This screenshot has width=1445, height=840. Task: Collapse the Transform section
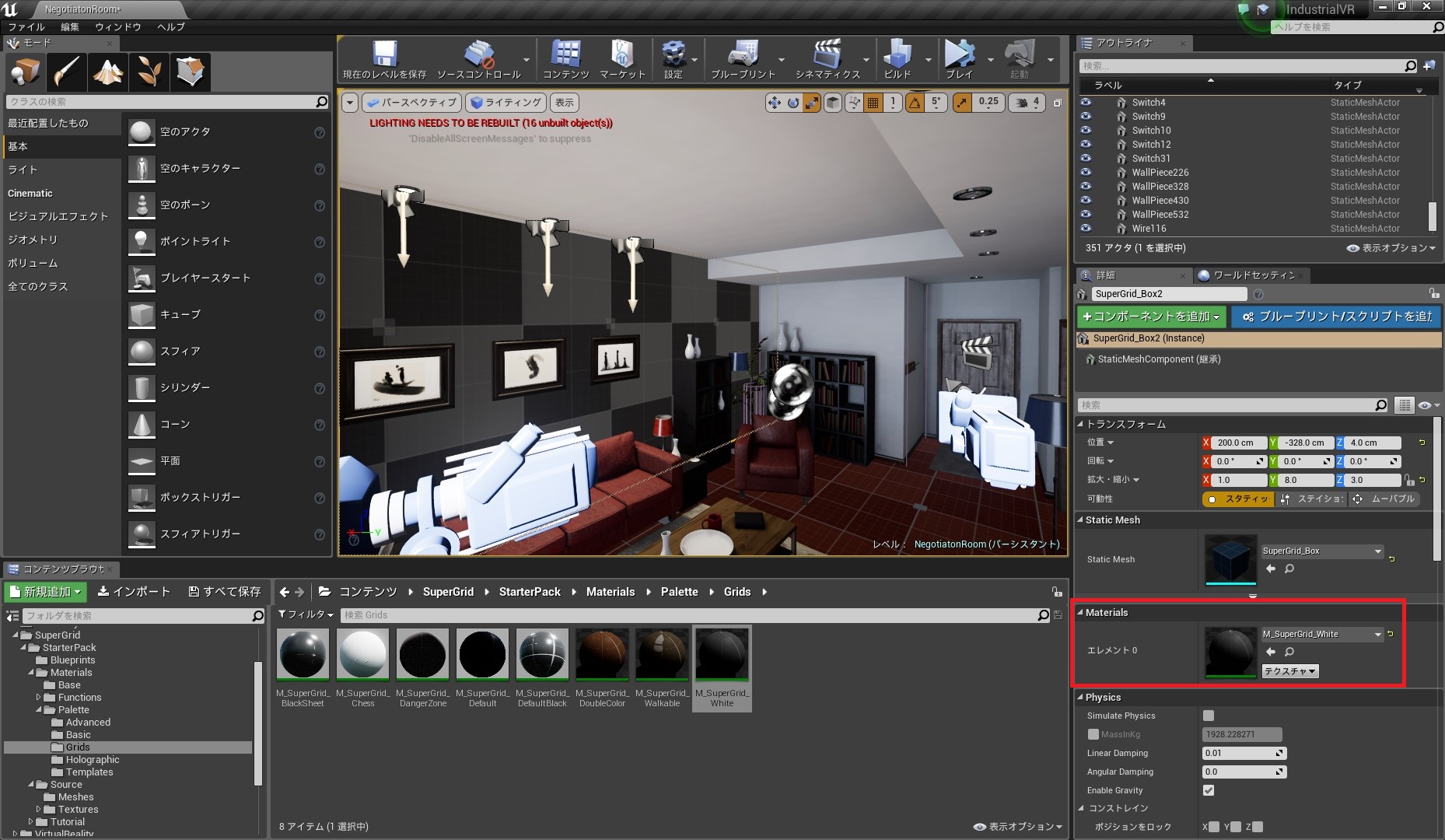point(1080,424)
